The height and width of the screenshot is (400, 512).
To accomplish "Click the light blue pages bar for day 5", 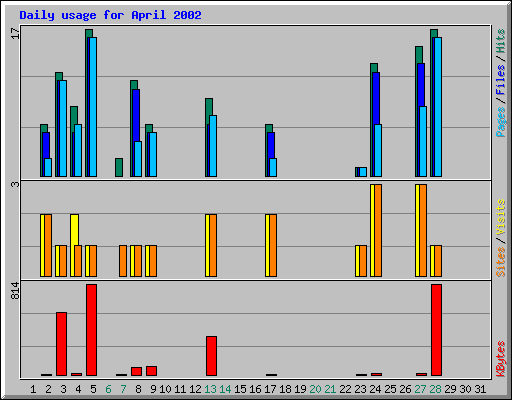I will click(93, 107).
